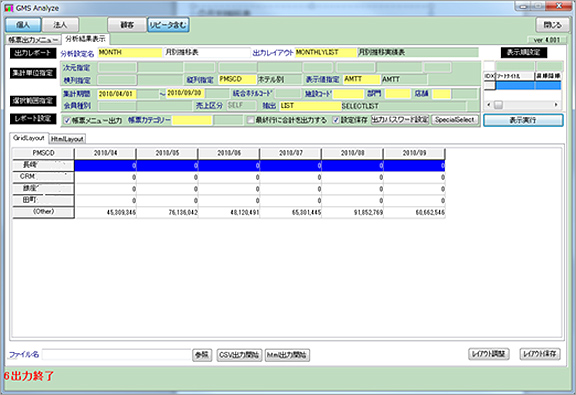This screenshot has height=395, width=576.
Task: Click the 顧客 button
Action: (x=127, y=25)
